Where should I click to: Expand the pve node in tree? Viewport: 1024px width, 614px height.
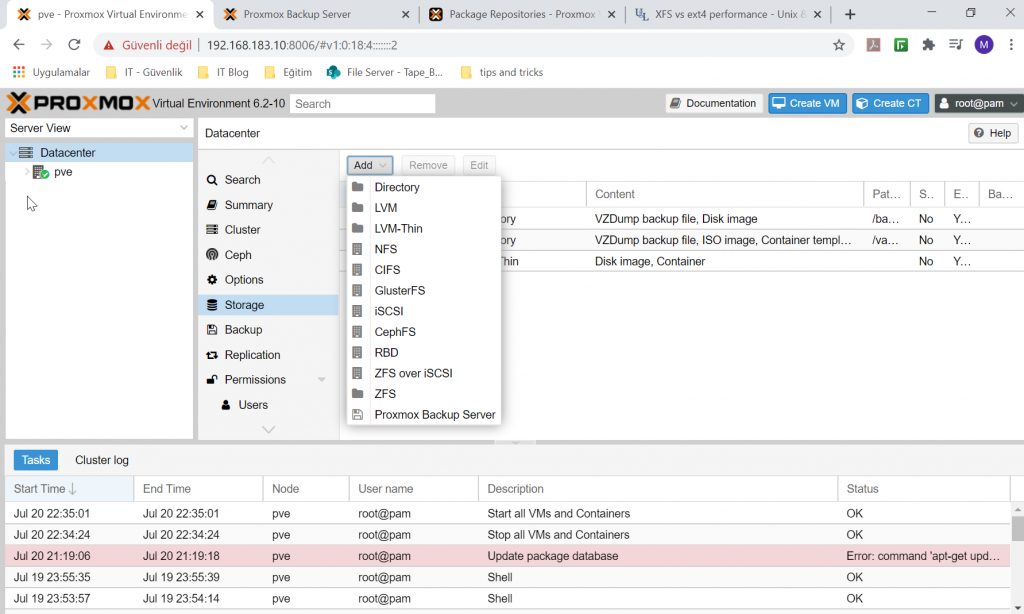(x=26, y=172)
